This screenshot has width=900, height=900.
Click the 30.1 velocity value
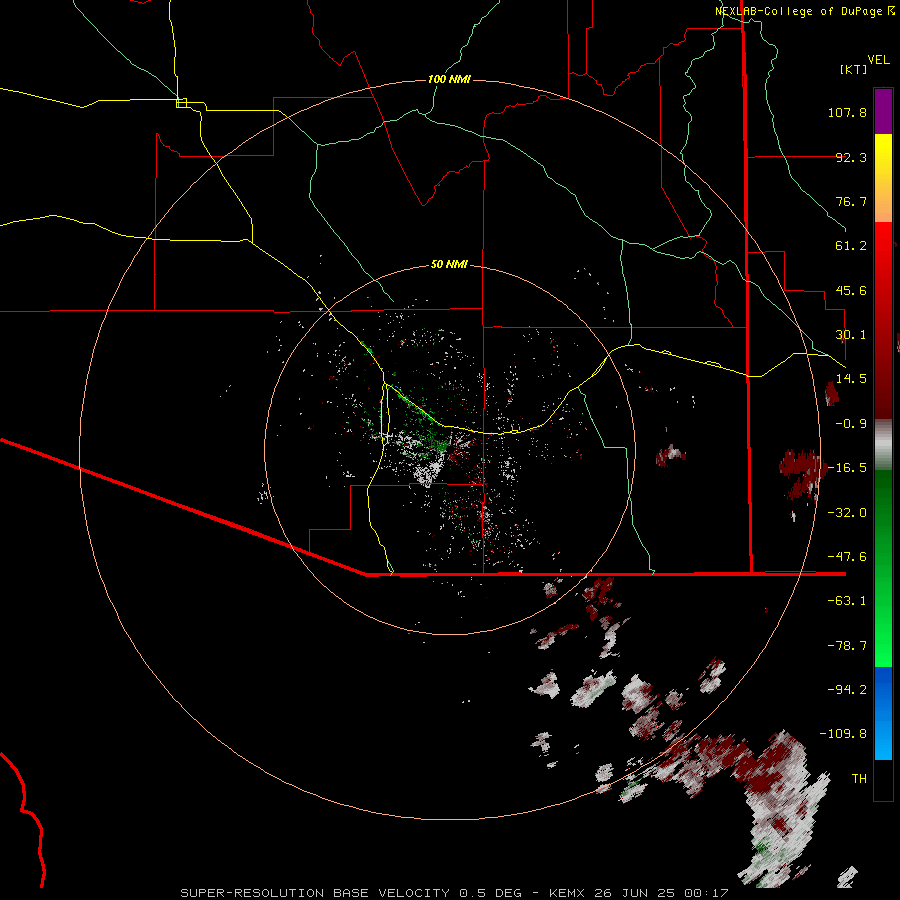pyautogui.click(x=851, y=335)
